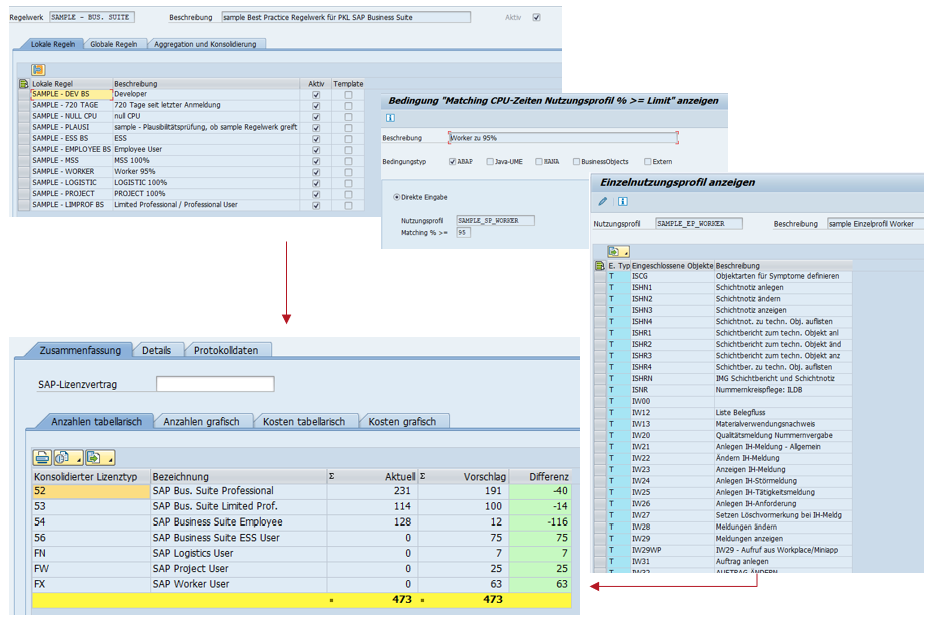This screenshot has width=939, height=627.
Task: Check the HANA condition type box
Action: tap(539, 162)
